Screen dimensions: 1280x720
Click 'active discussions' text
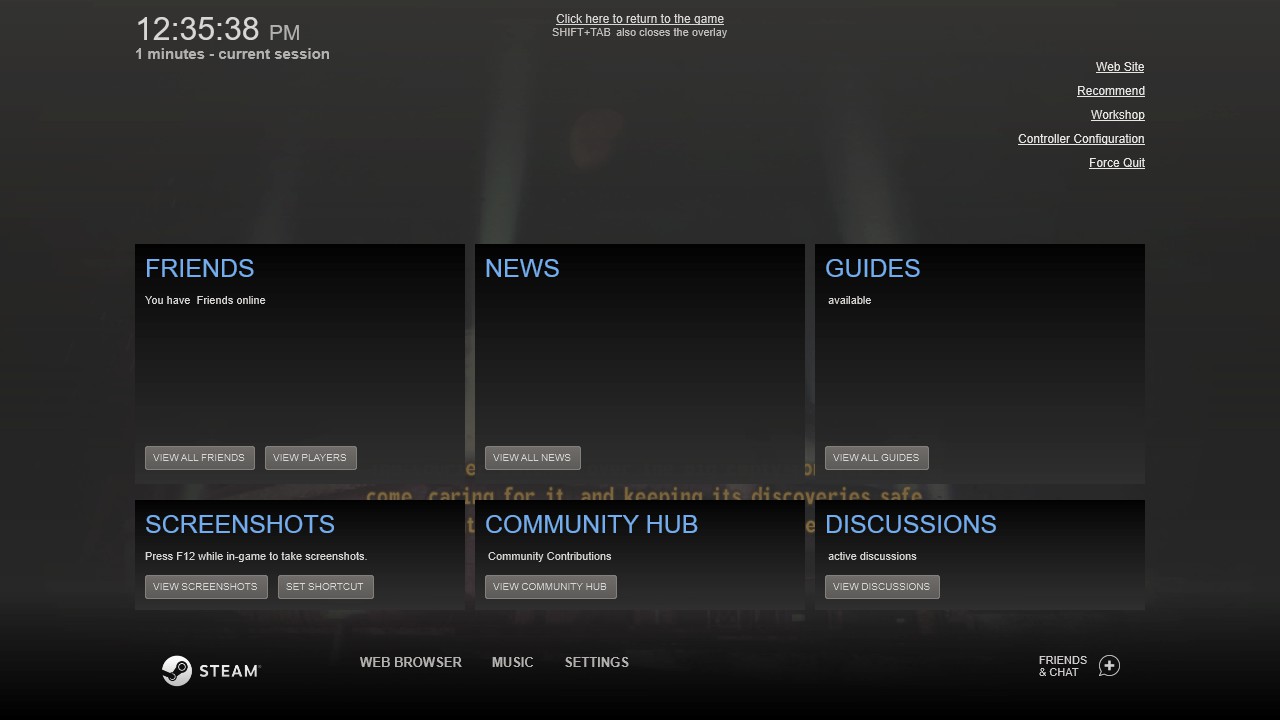tap(872, 556)
